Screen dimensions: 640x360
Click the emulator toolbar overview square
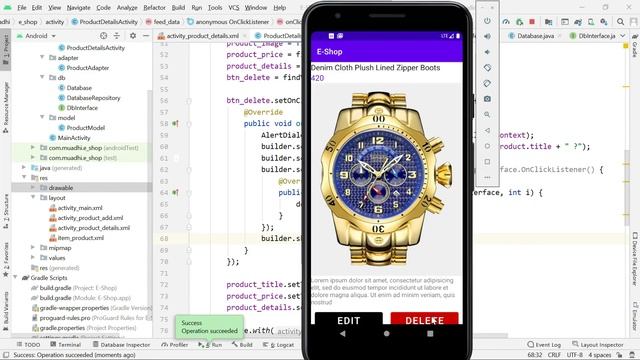tap(487, 162)
